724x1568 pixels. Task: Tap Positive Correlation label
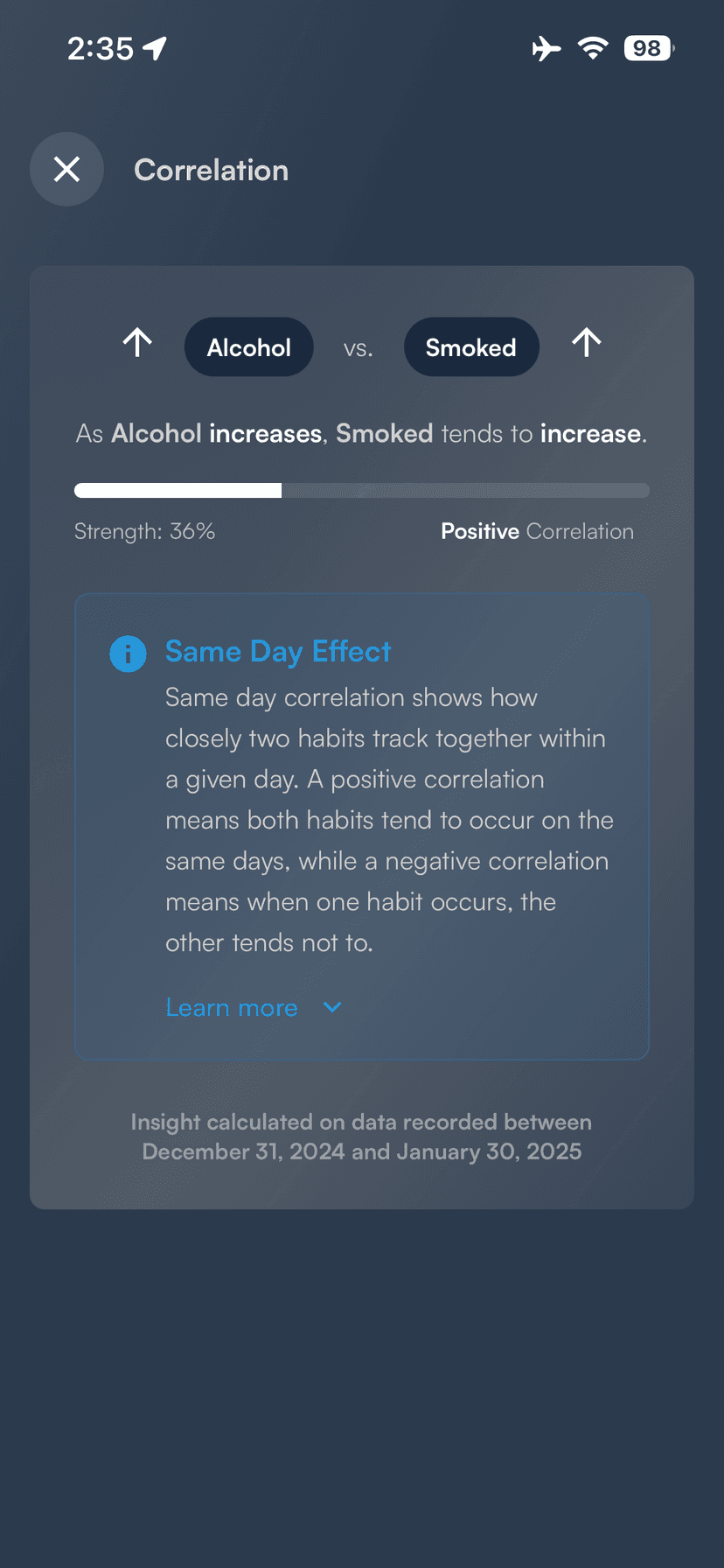pos(536,531)
